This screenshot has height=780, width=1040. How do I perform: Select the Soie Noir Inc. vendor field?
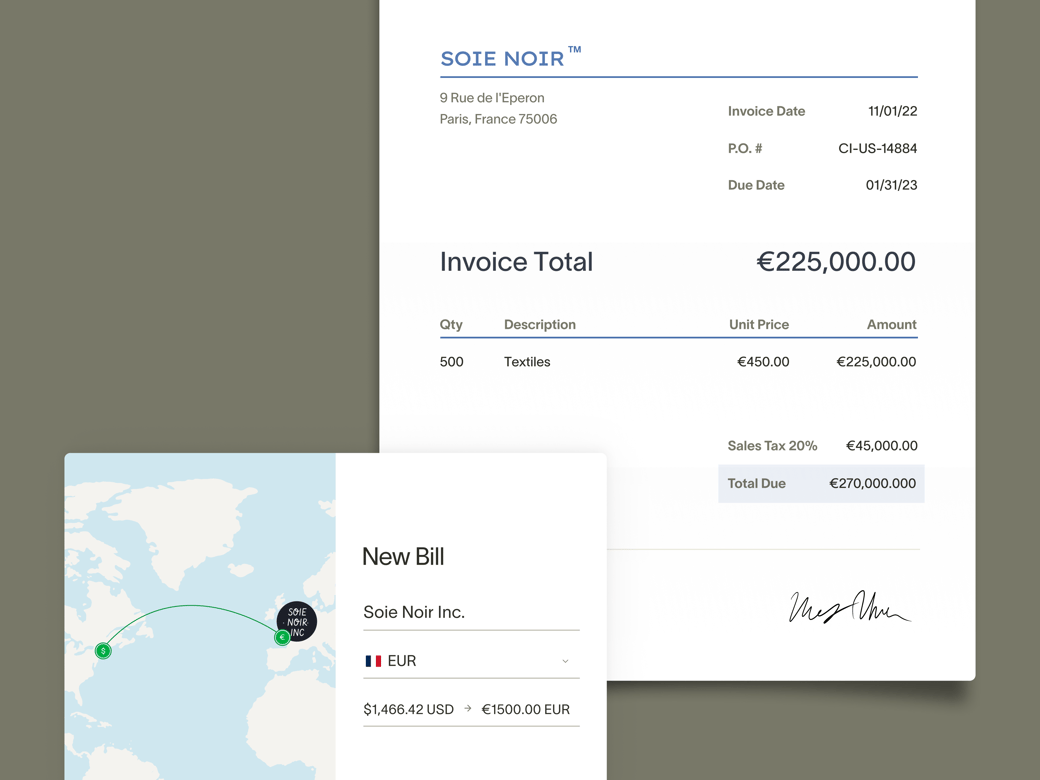click(471, 612)
